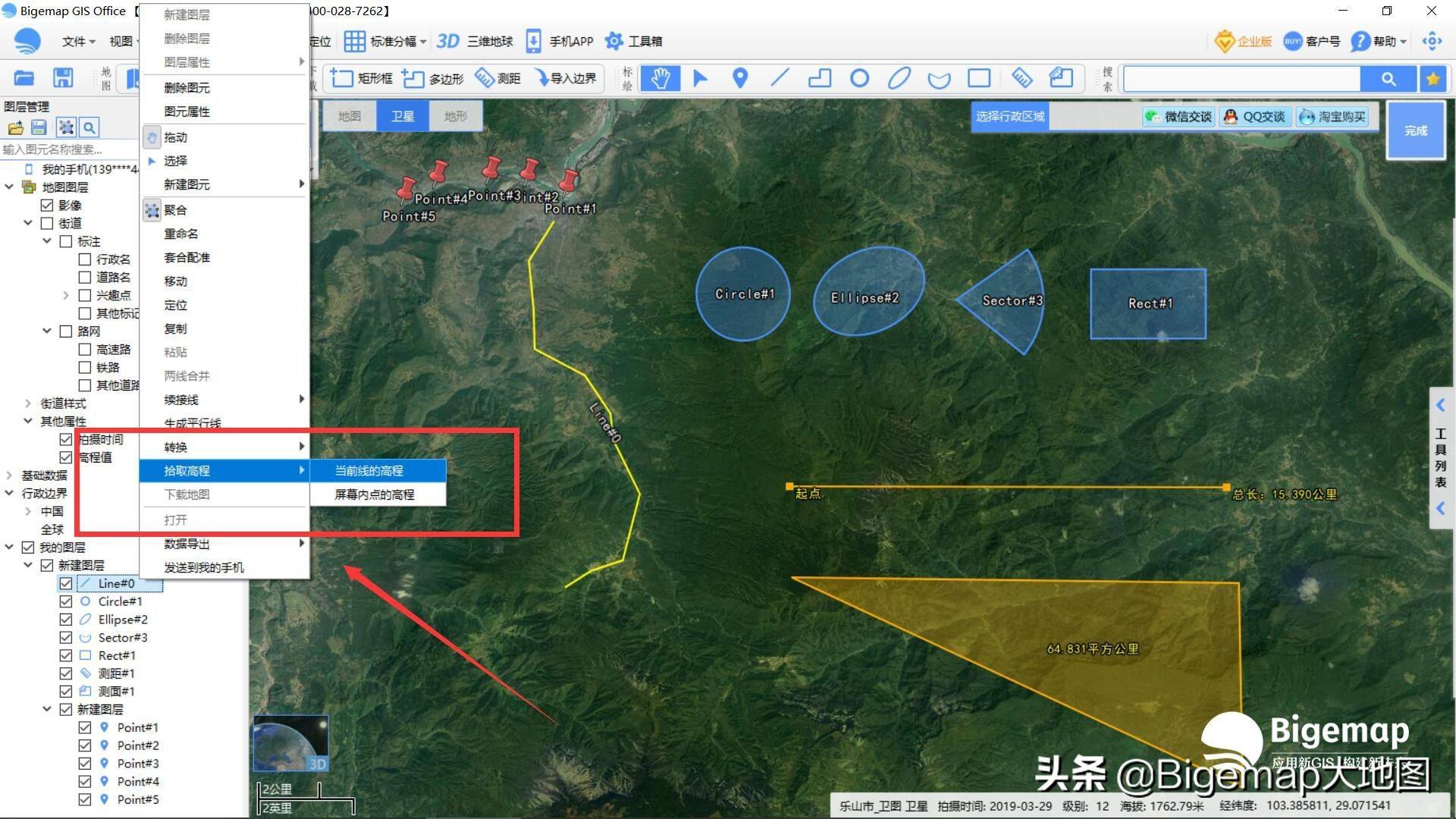The image size is (1456, 819).
Task: Click the rectangle shape tool
Action: 979,78
